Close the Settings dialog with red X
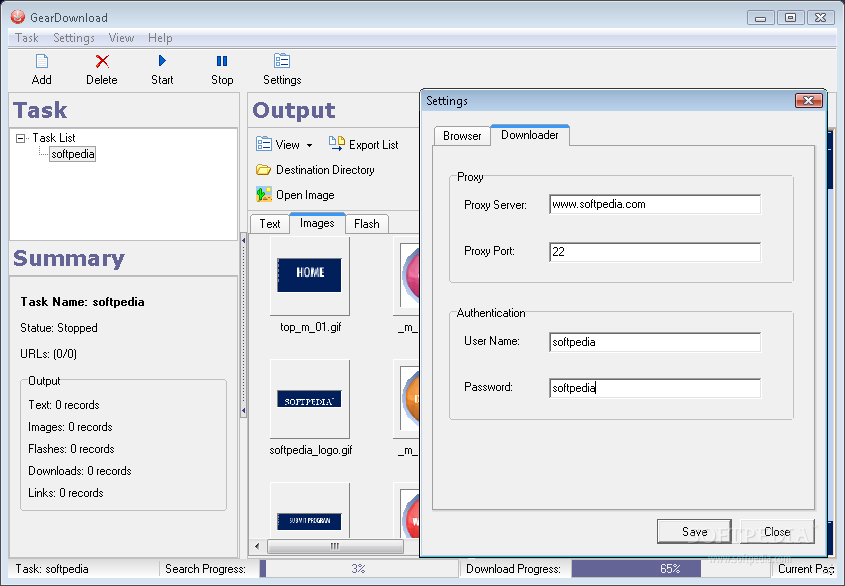Screen dimensions: 845x586 [808, 101]
